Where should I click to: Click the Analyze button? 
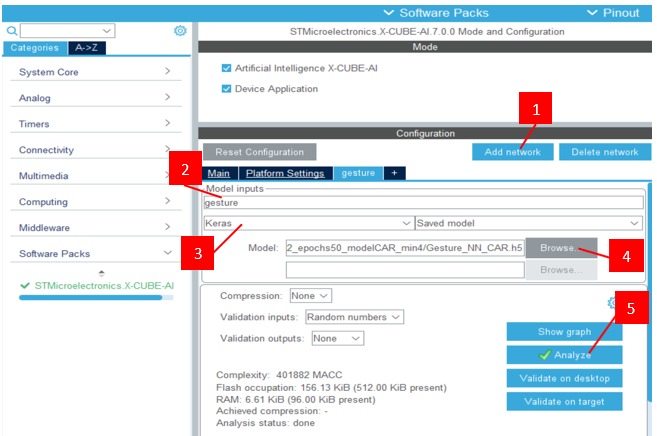(x=564, y=355)
